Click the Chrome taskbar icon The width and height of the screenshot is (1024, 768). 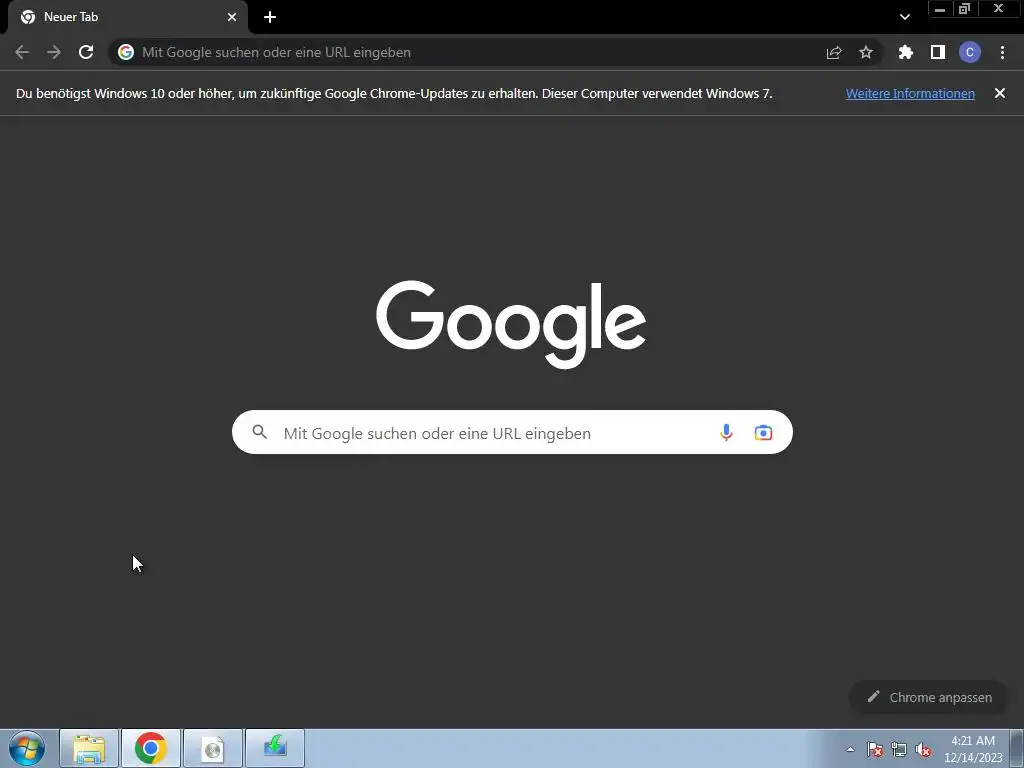tap(151, 748)
